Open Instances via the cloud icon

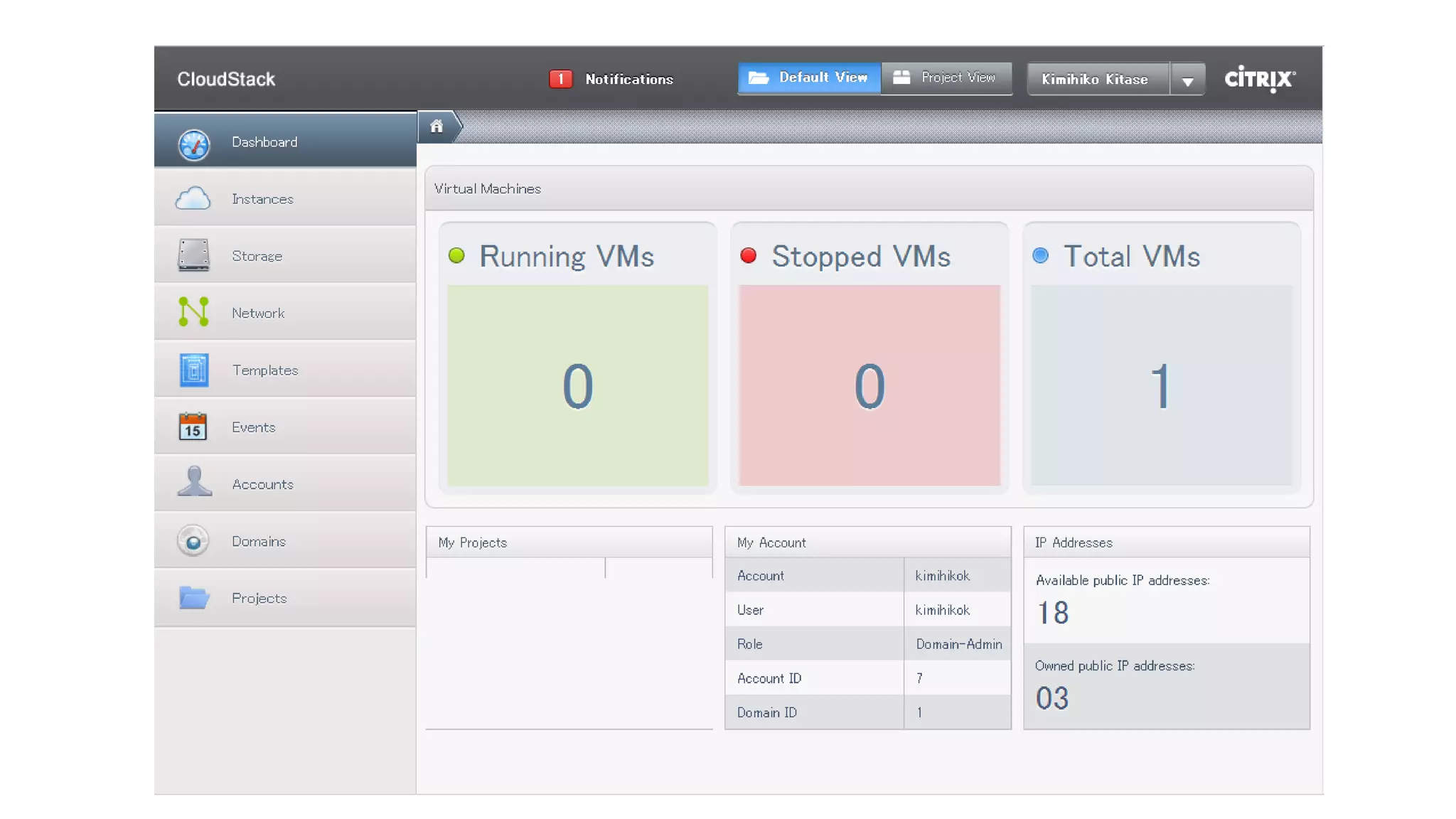pyautogui.click(x=193, y=198)
